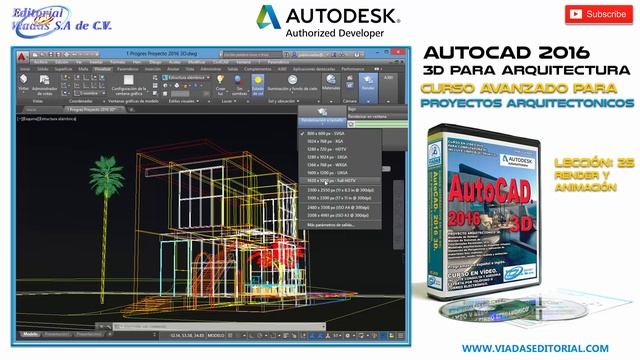
Task: Switch to the Superficie ribbon tab
Action: (63, 69)
